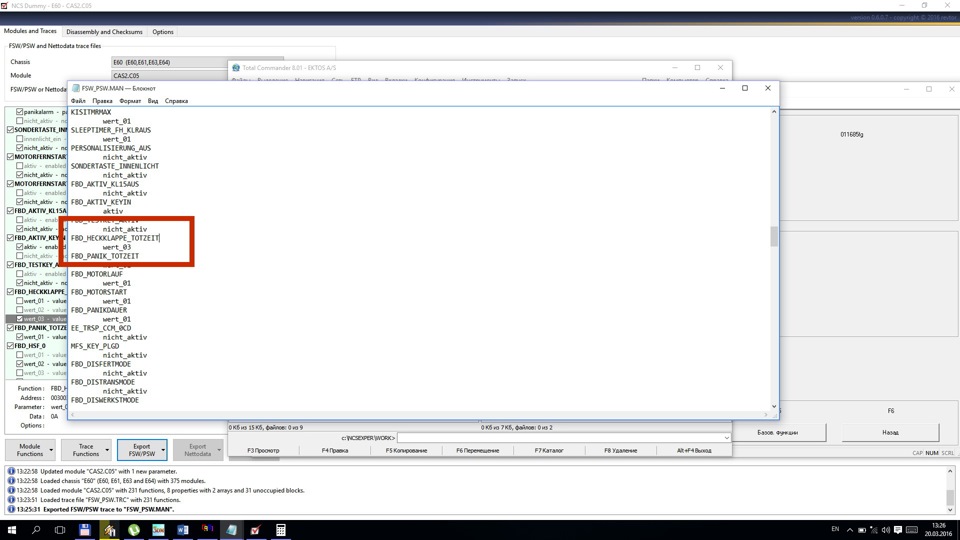Image resolution: width=960 pixels, height=540 pixels.
Task: Open the Notepad taskbar icon
Action: (231, 530)
